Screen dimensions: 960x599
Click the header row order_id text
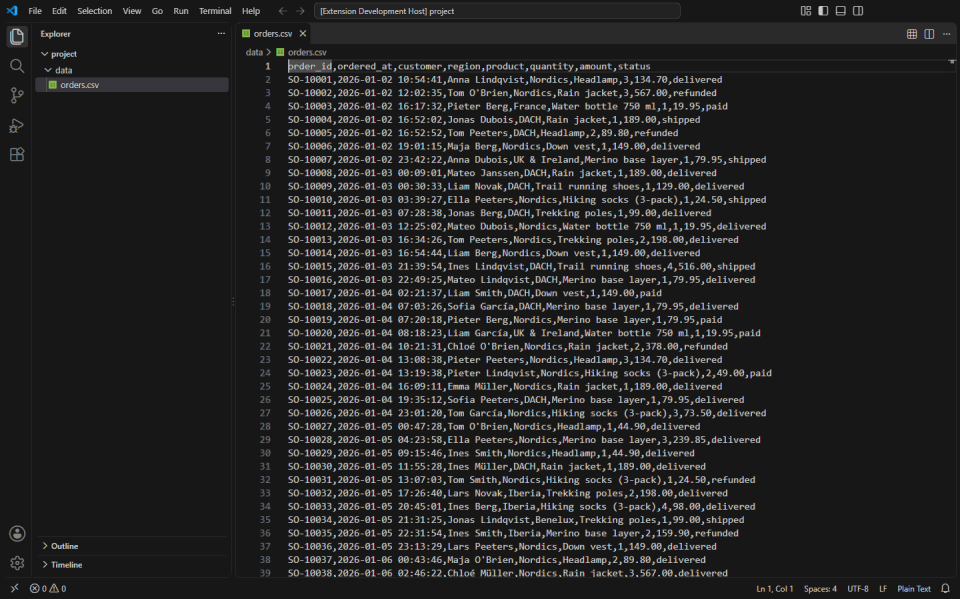310,66
